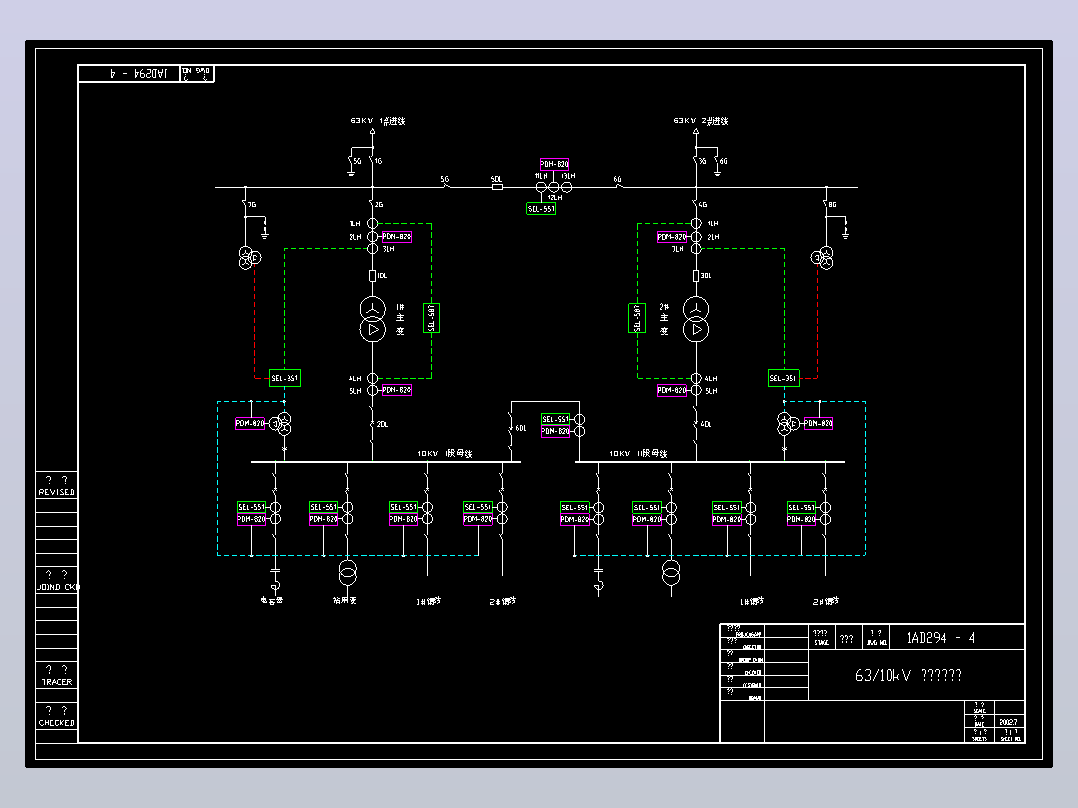This screenshot has width=1078, height=808.
Task: Click the voltage transformer symbol below switch 8G
Action: coord(822,258)
